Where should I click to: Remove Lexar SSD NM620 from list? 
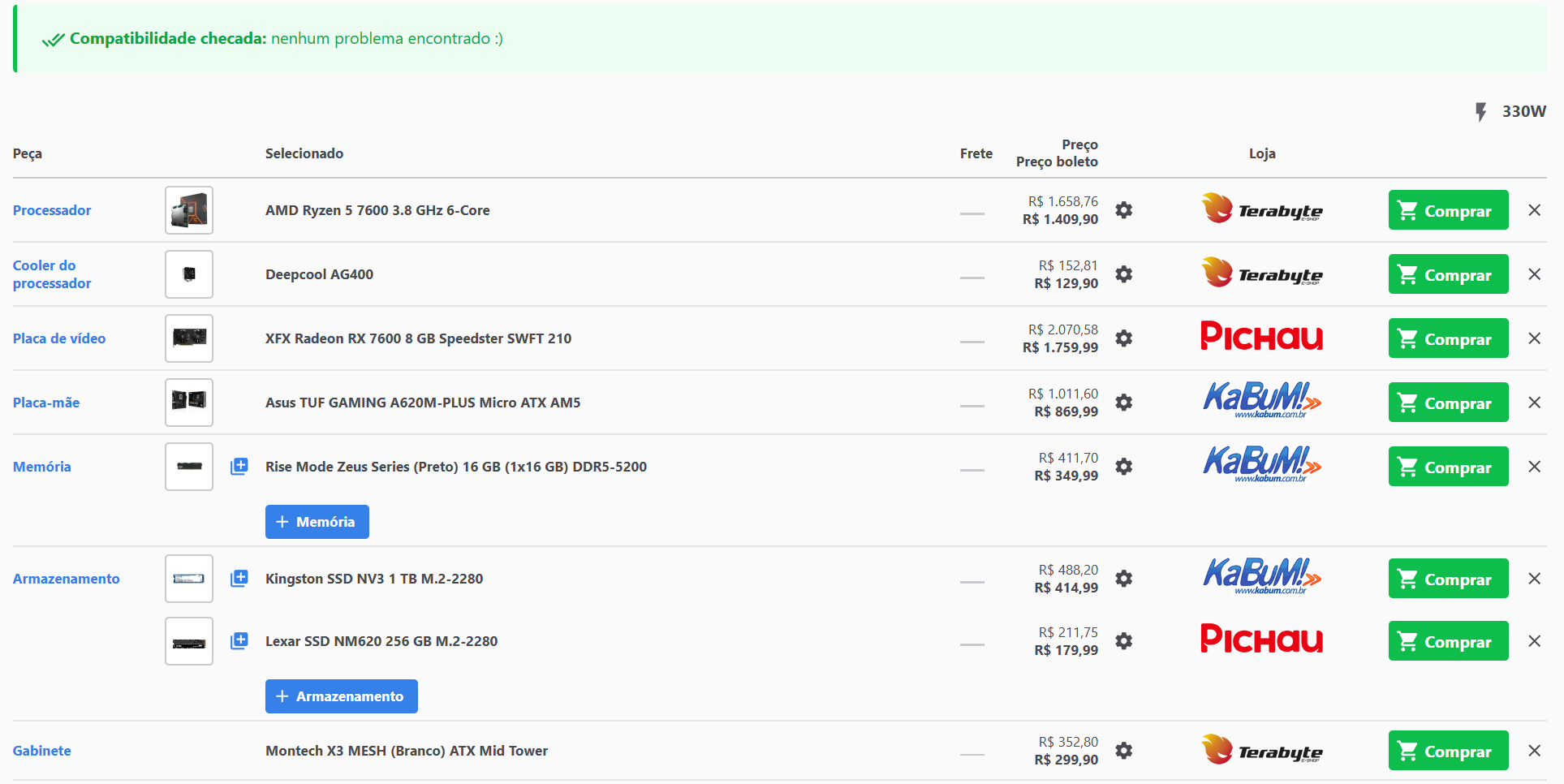[1534, 641]
